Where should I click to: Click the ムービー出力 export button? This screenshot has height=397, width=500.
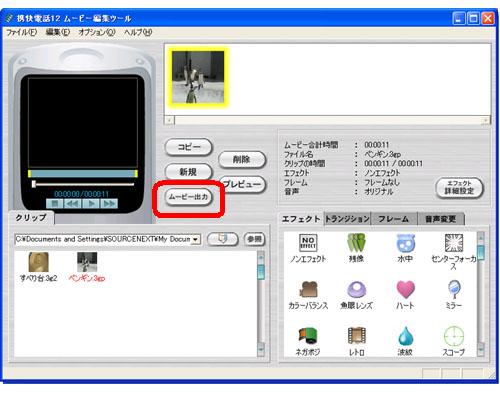point(188,197)
